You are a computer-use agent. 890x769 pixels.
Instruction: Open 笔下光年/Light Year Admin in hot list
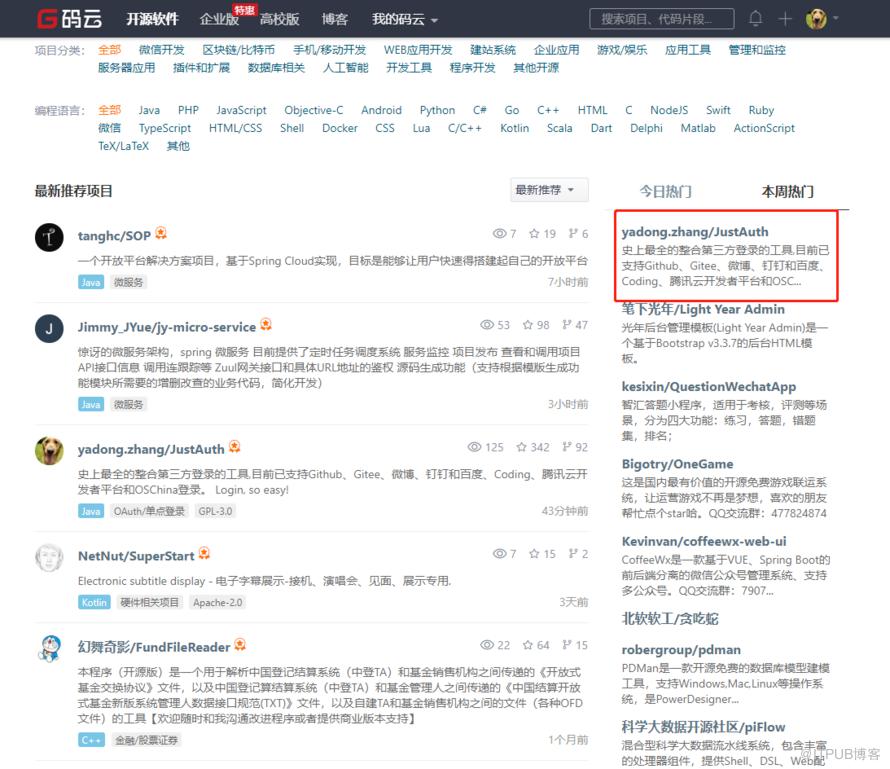pos(703,309)
